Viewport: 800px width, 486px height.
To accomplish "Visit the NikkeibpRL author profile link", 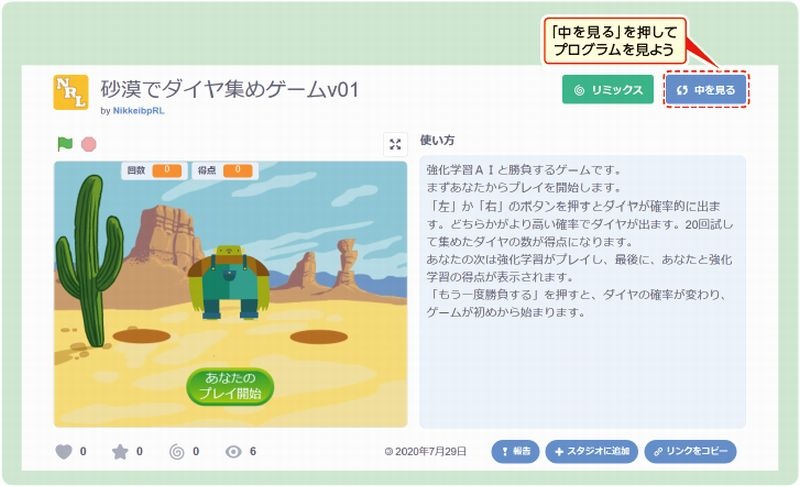I will pyautogui.click(x=138, y=111).
